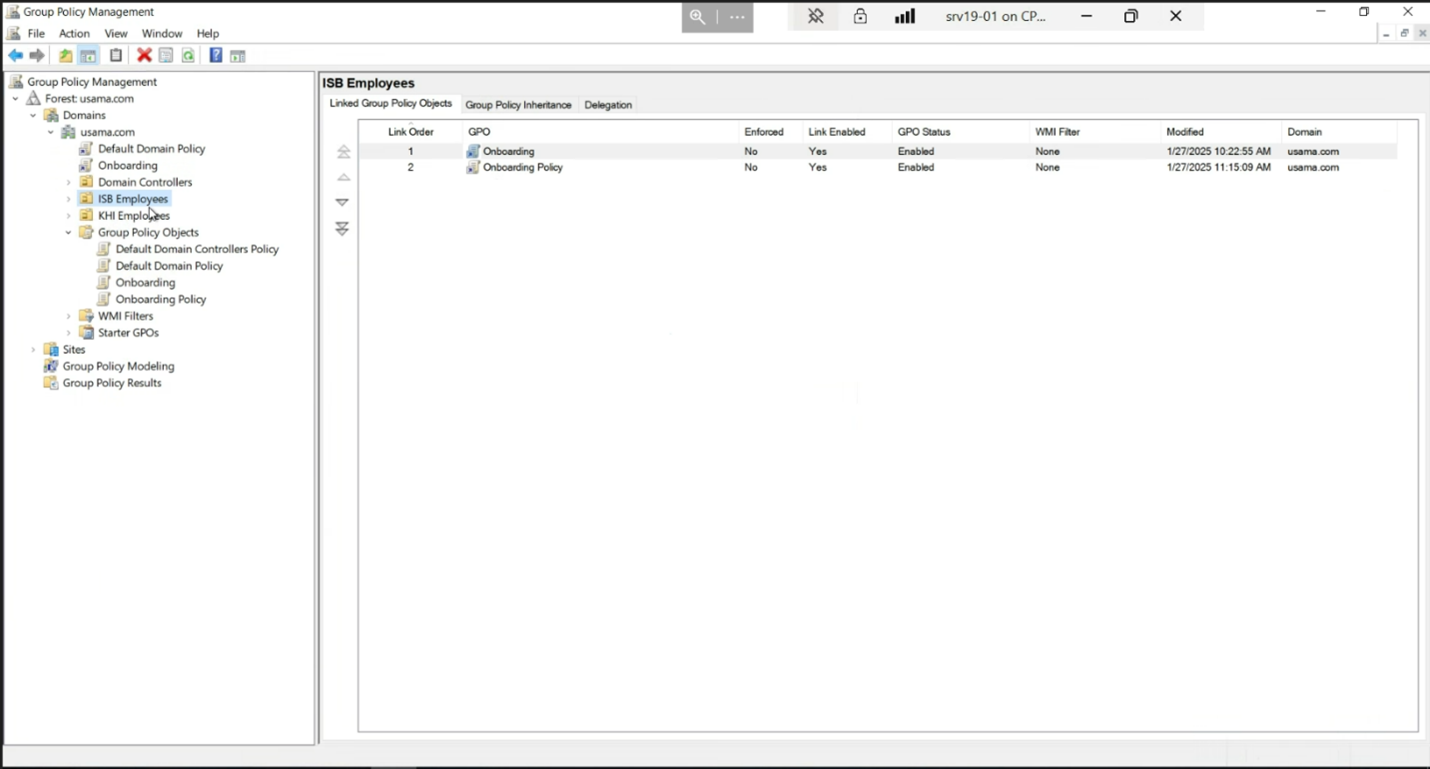Select Group Policy Modeling in the tree
Screen dimensions: 1430x769
coord(117,366)
